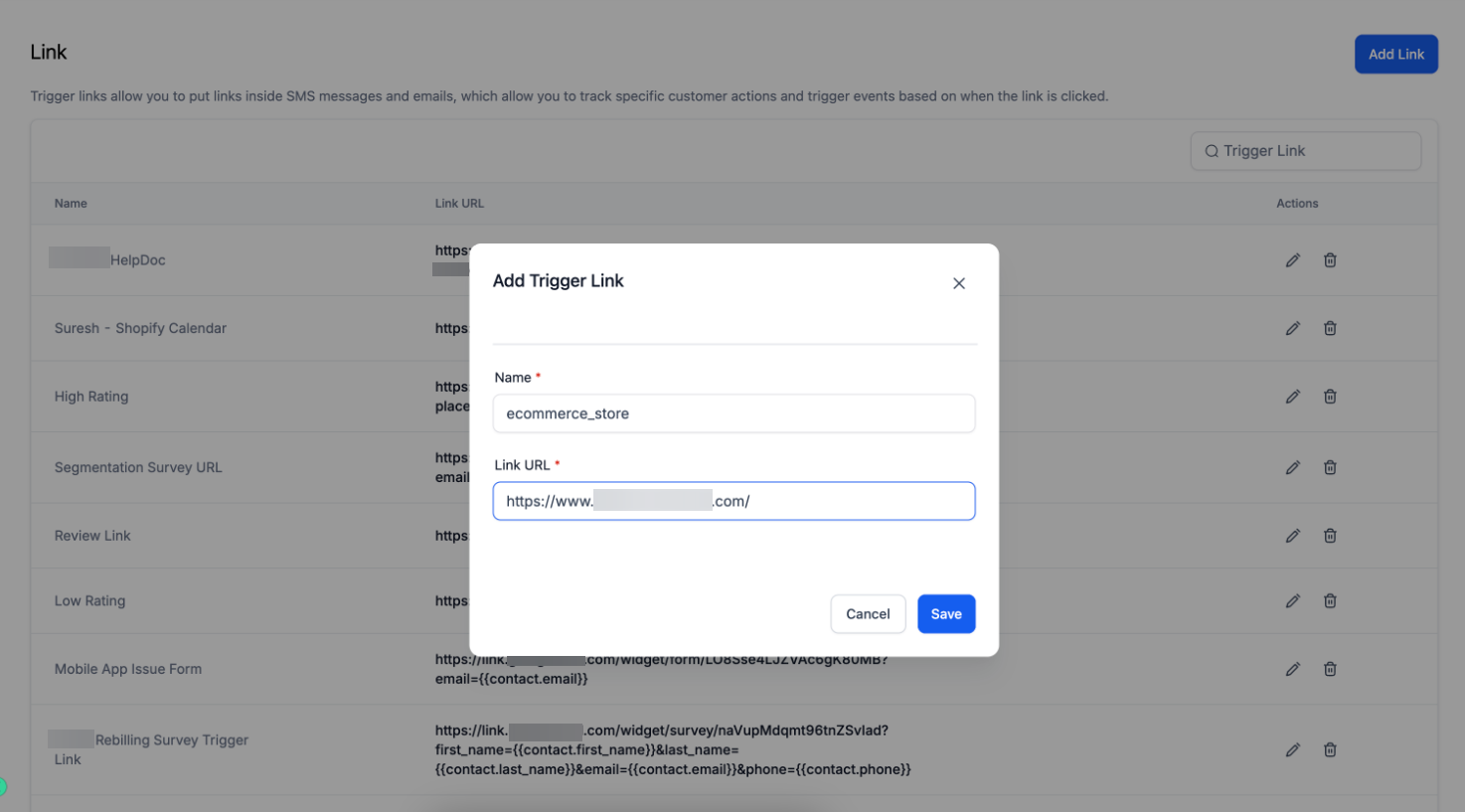Click the Save button in dialog
This screenshot has height=812, width=1465.
(946, 614)
